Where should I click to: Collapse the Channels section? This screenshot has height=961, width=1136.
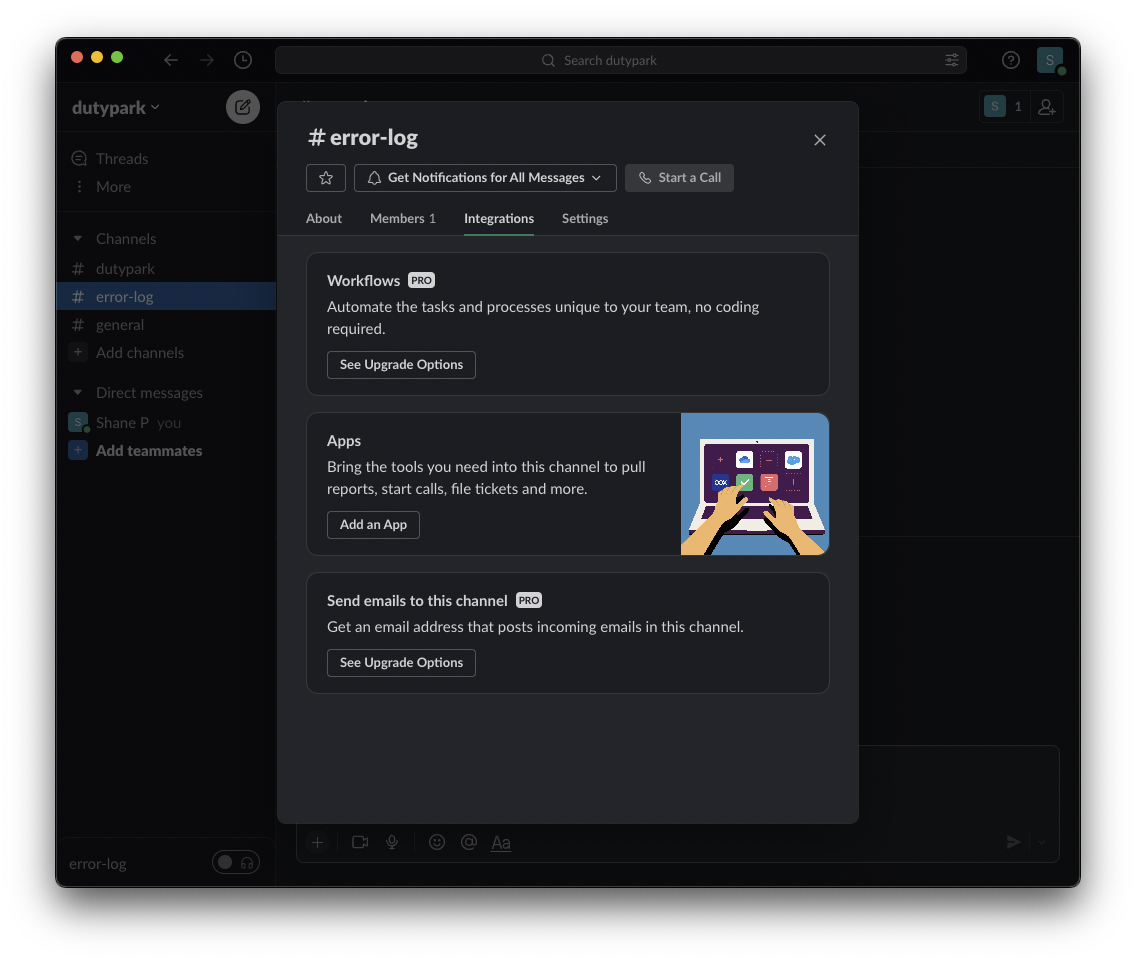(x=78, y=238)
